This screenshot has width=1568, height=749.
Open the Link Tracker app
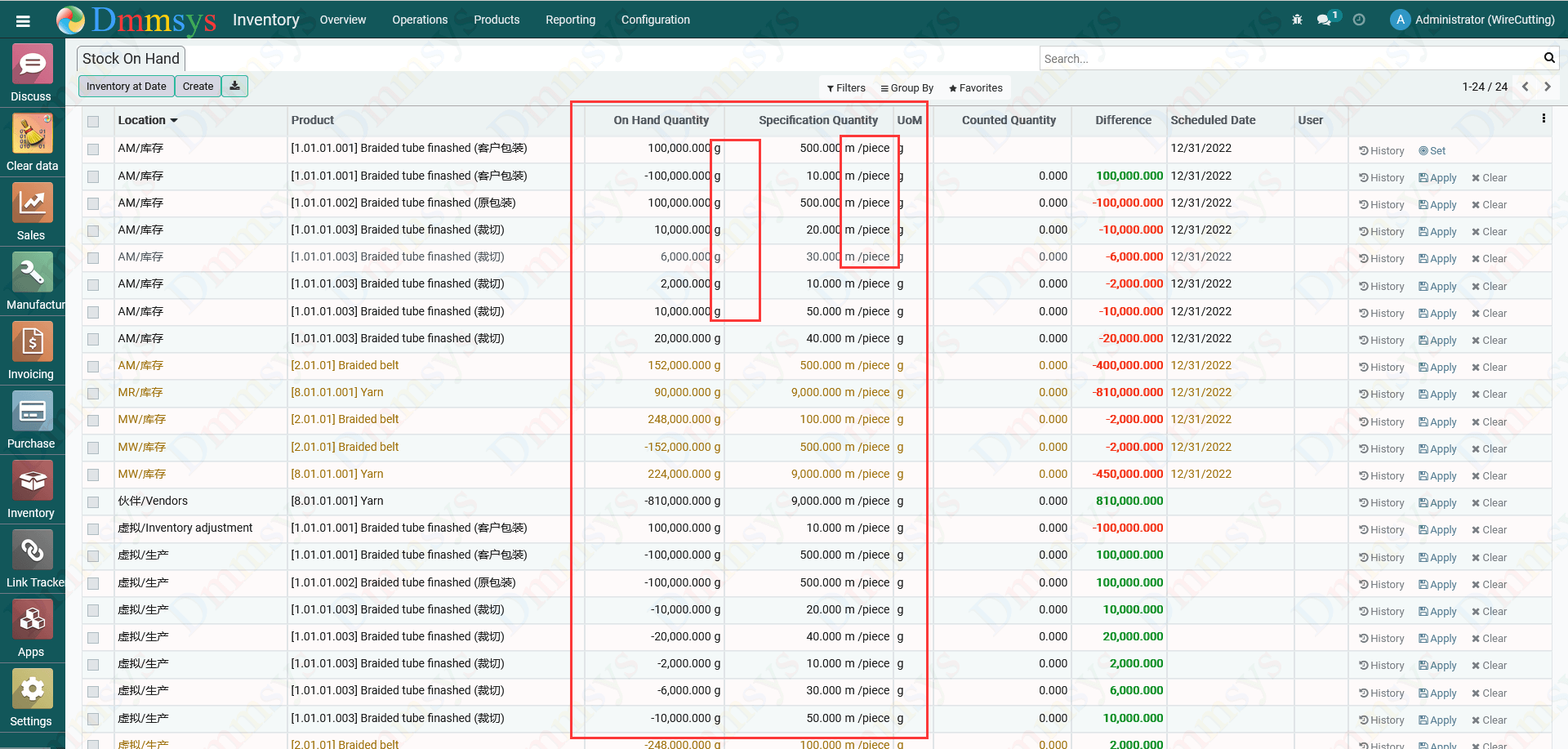pos(32,559)
